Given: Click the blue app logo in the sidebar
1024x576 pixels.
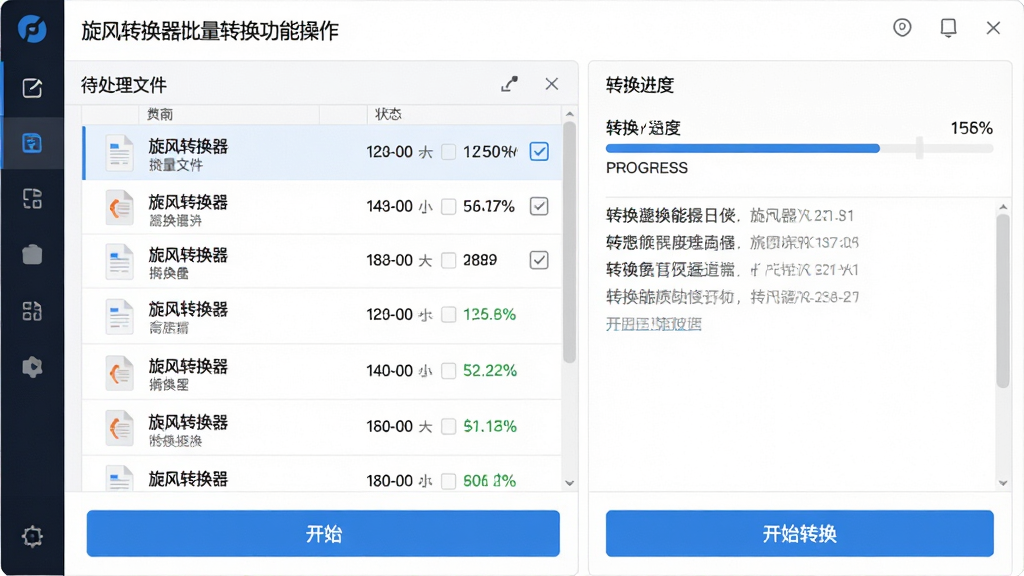Looking at the screenshot, I should coord(32,28).
